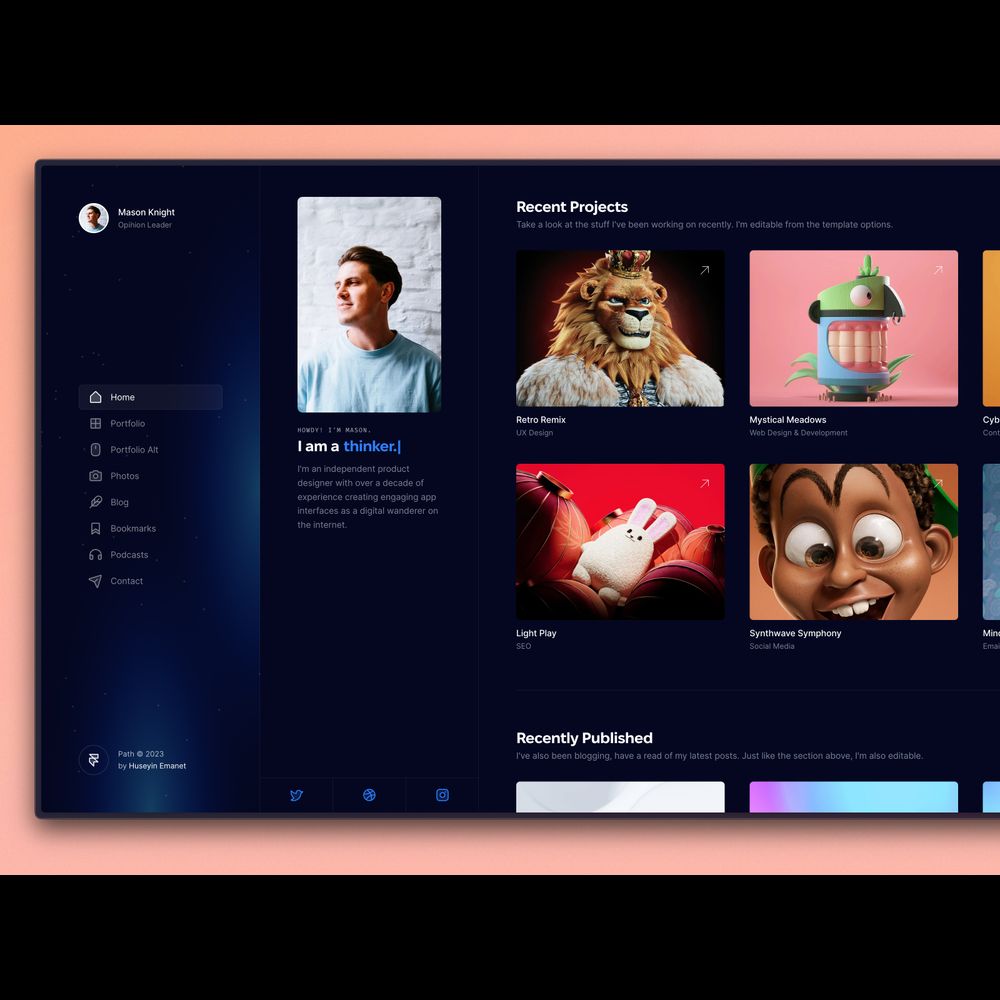Image resolution: width=1000 pixels, height=1000 pixels.
Task: Go to Portfolio Alt page
Action: click(x=134, y=450)
